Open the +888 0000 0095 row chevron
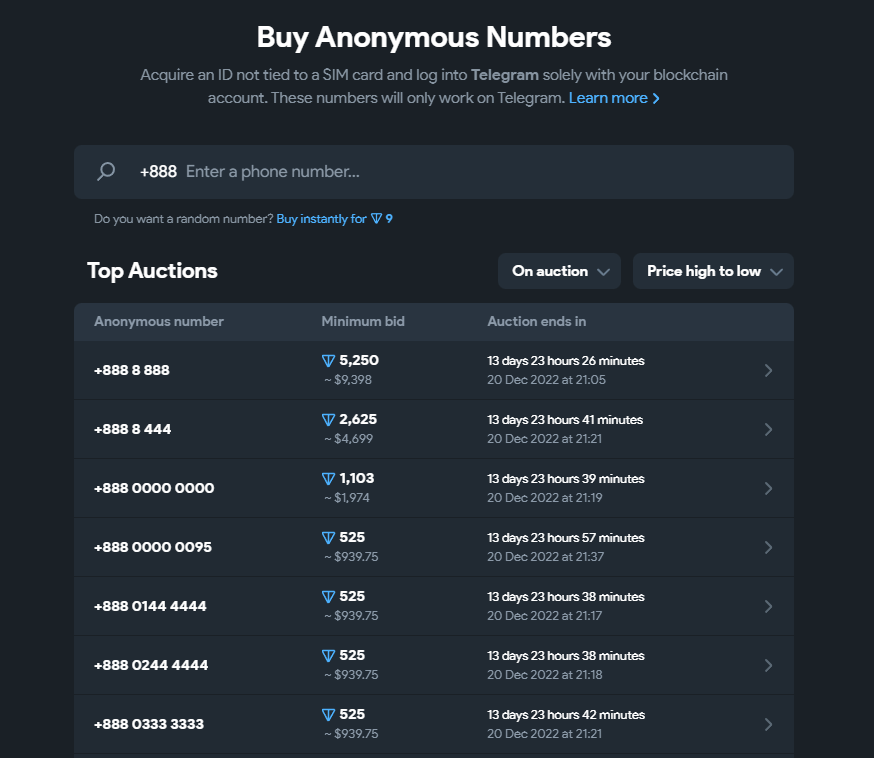Image resolution: width=874 pixels, height=758 pixels. (x=768, y=547)
